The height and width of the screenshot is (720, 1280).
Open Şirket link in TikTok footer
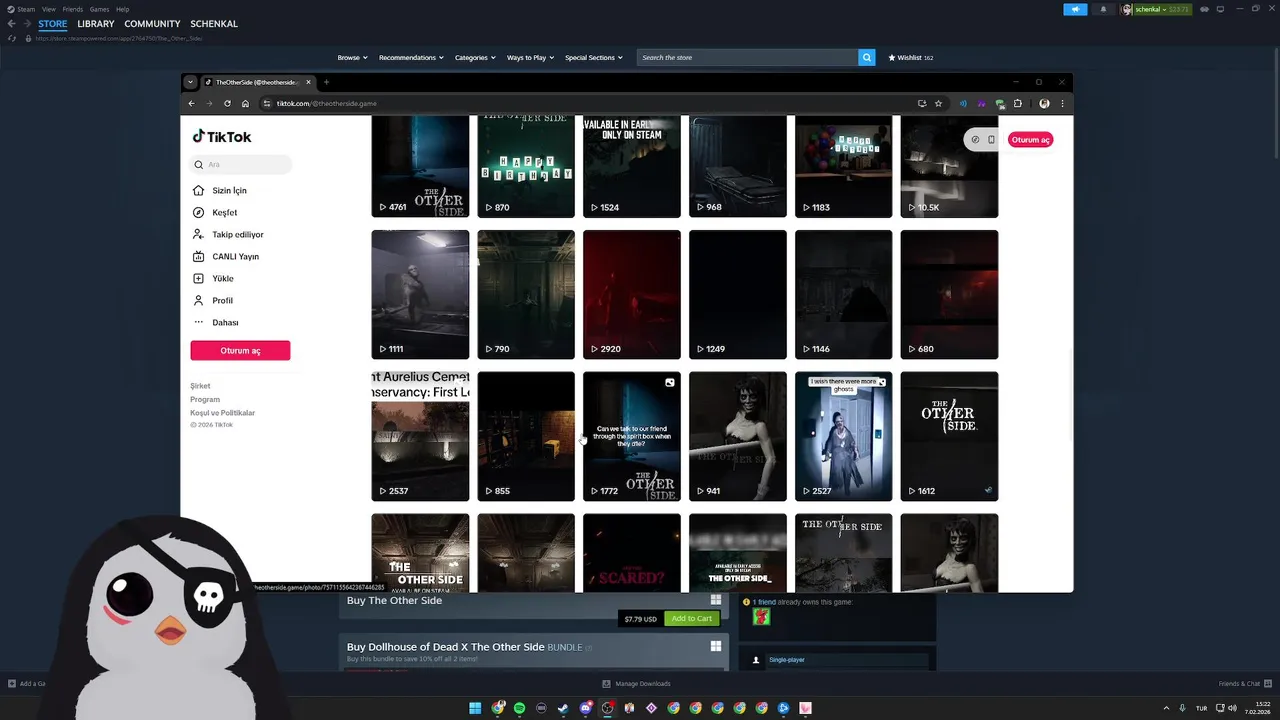pos(200,386)
